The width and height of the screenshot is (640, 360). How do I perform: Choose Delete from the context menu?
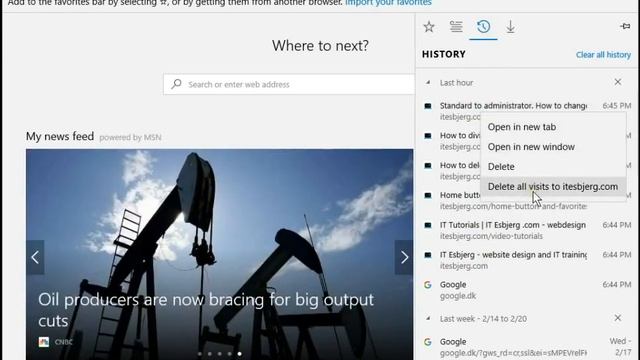tap(553, 167)
